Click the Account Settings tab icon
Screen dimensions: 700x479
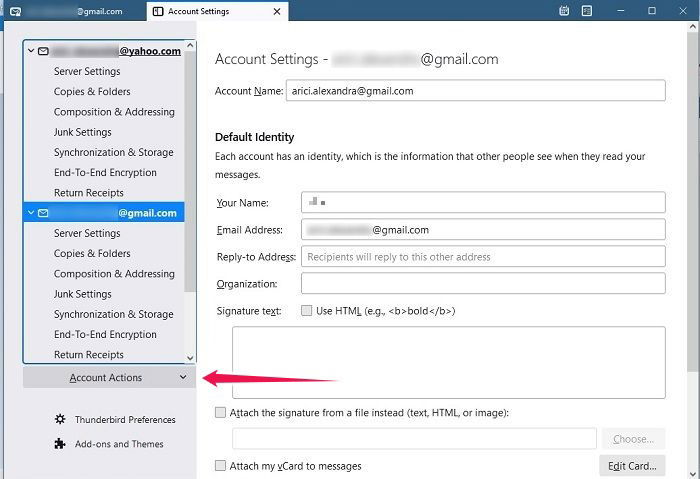pos(158,12)
